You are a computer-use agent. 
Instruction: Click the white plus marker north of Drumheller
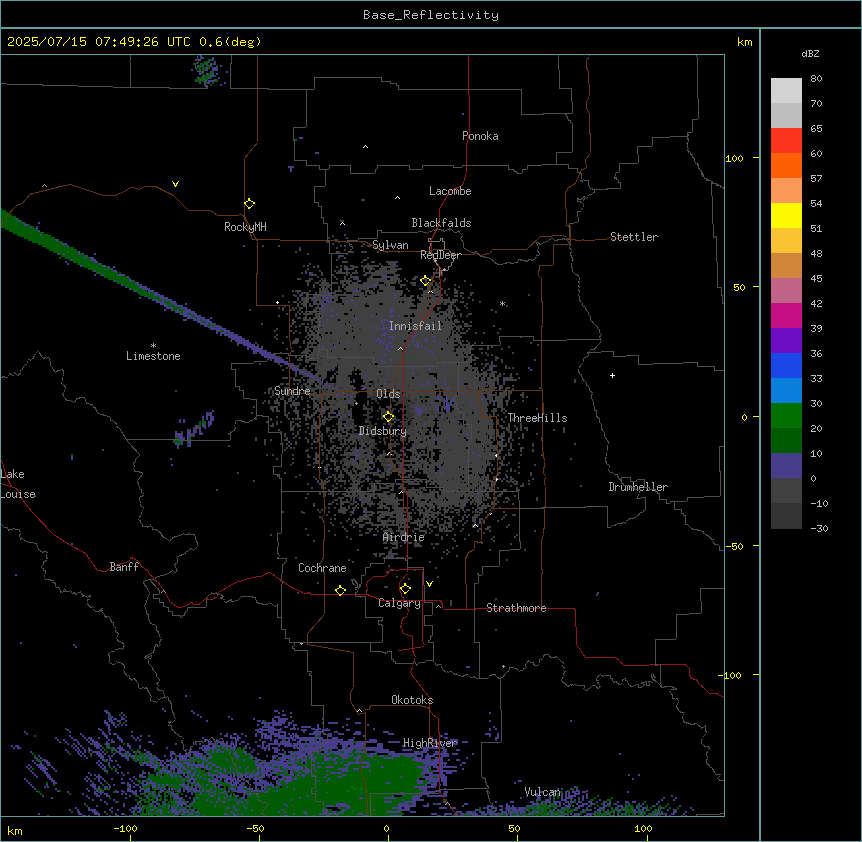point(612,375)
